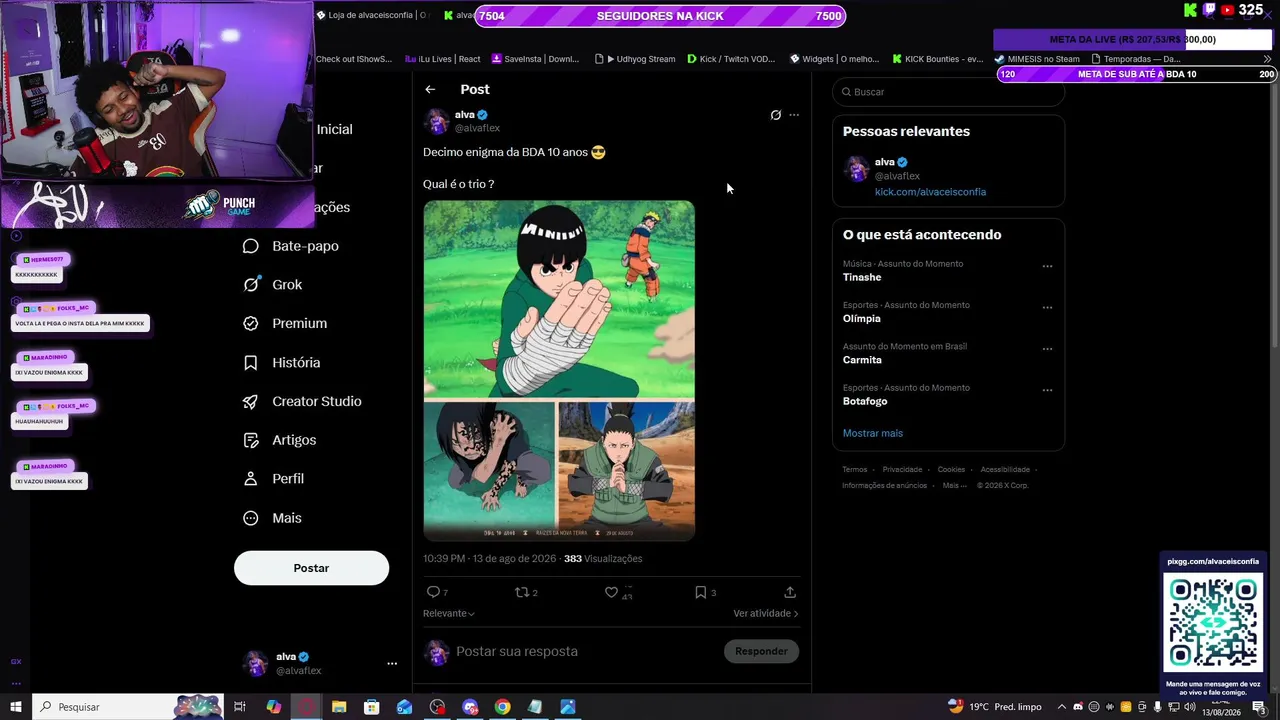The height and width of the screenshot is (720, 1280).
Task: Open 'KICK Bounties' bookmark
Action: click(x=938, y=59)
